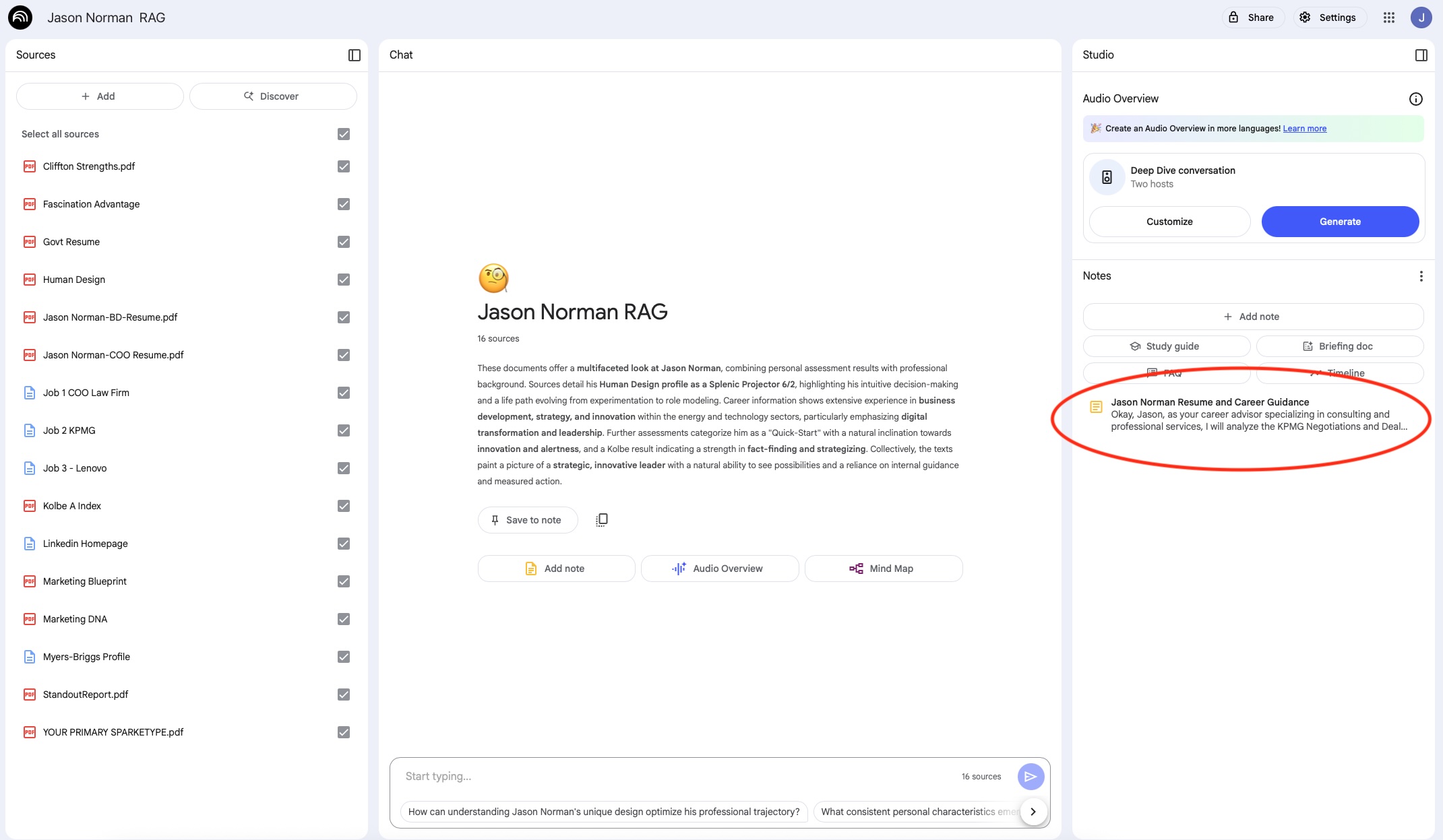
Task: Click 16 sources indicator in chat input
Action: pyautogui.click(x=981, y=777)
